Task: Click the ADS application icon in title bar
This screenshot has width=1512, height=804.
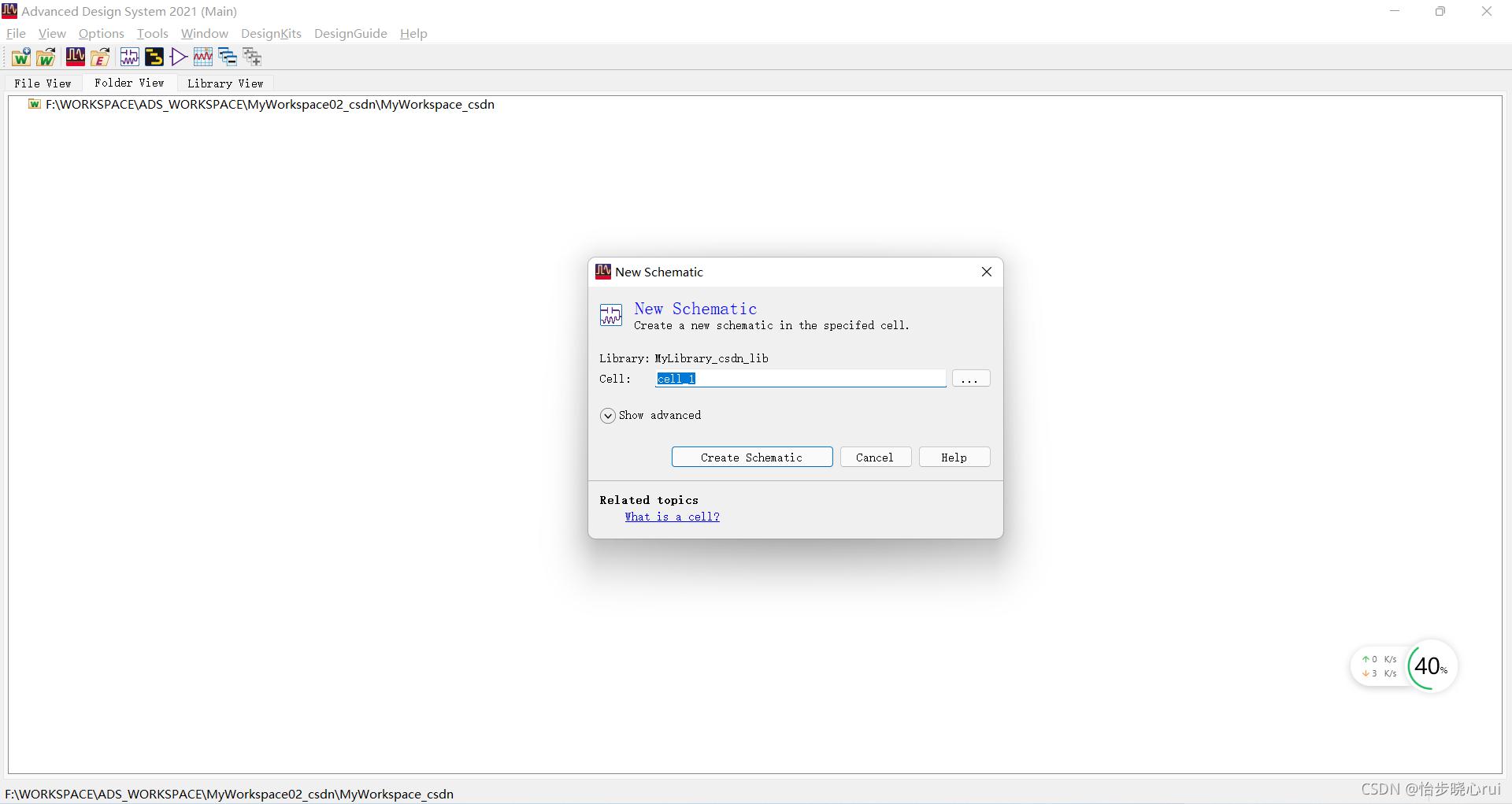Action: (x=9, y=11)
